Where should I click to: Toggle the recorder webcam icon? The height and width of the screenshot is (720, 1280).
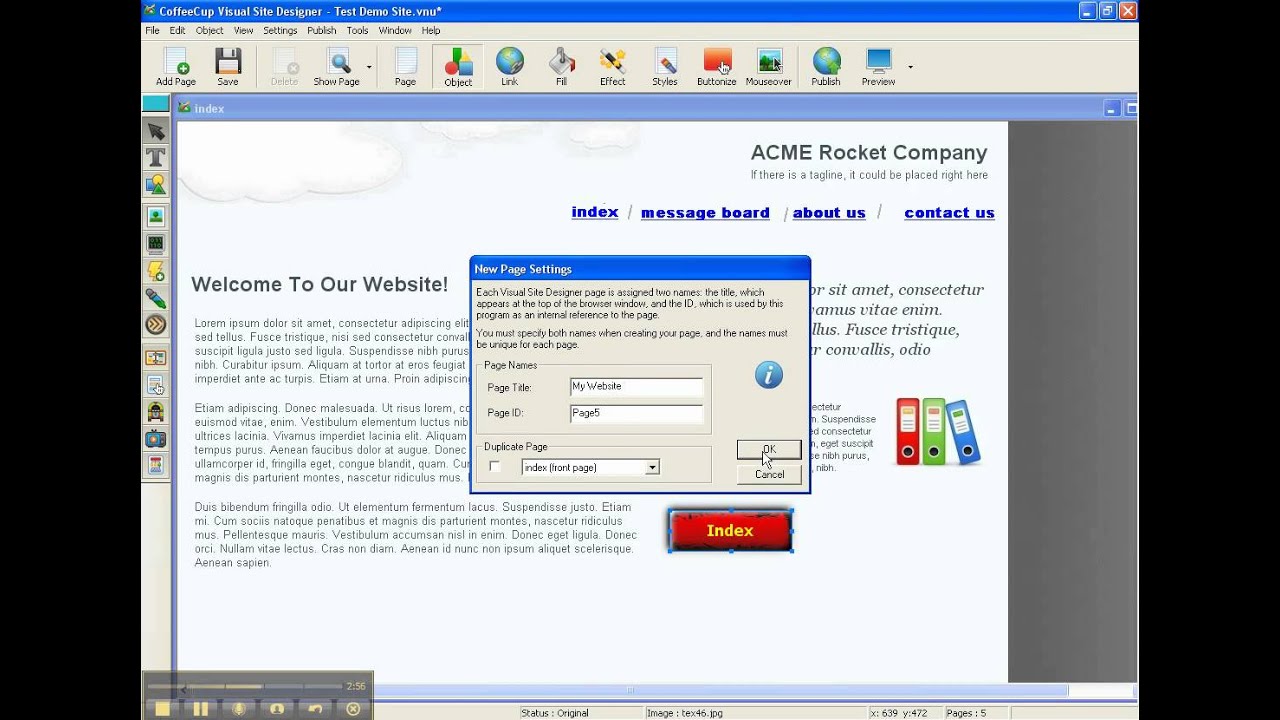277,708
